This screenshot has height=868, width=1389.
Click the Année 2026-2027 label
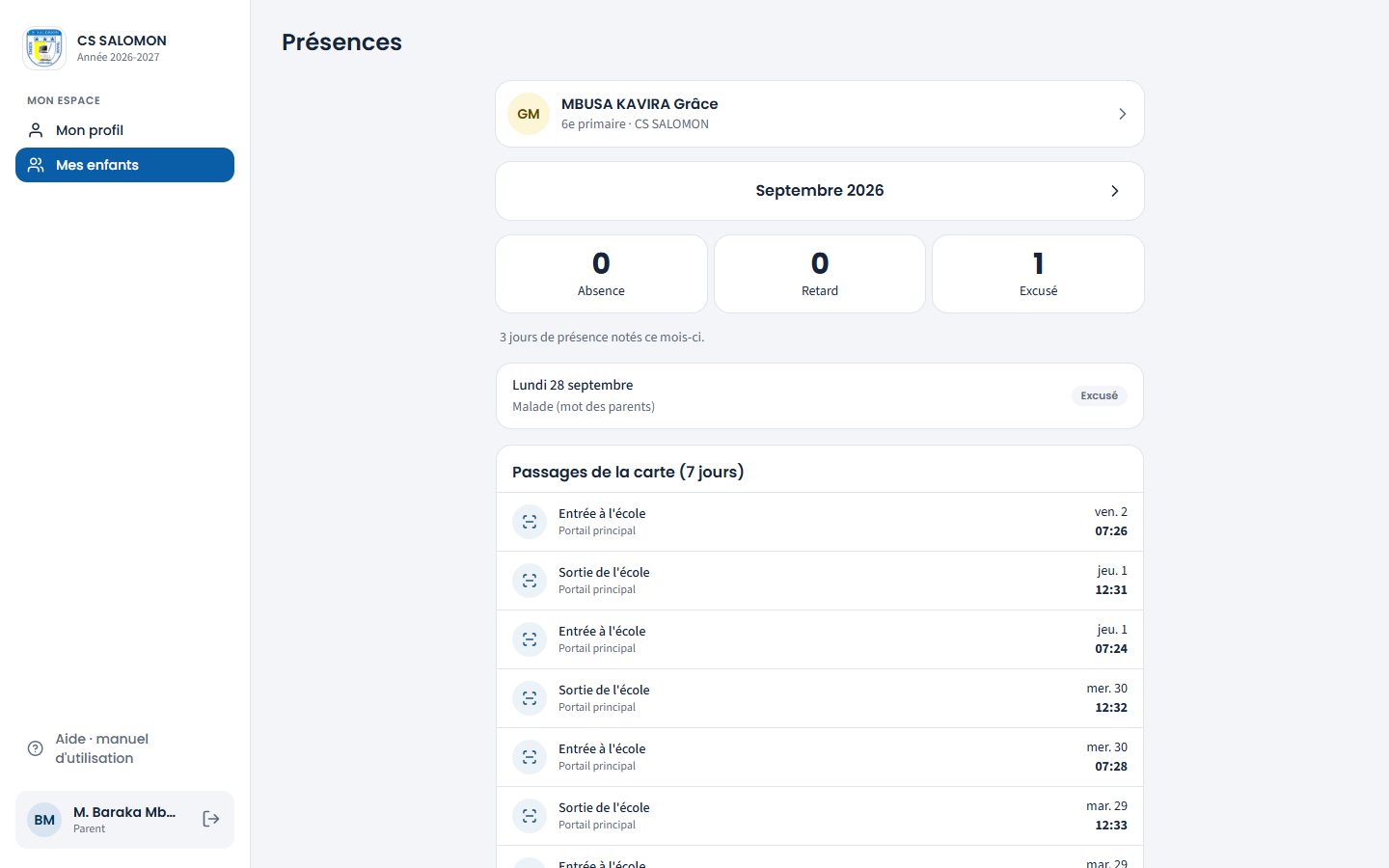tap(119, 58)
